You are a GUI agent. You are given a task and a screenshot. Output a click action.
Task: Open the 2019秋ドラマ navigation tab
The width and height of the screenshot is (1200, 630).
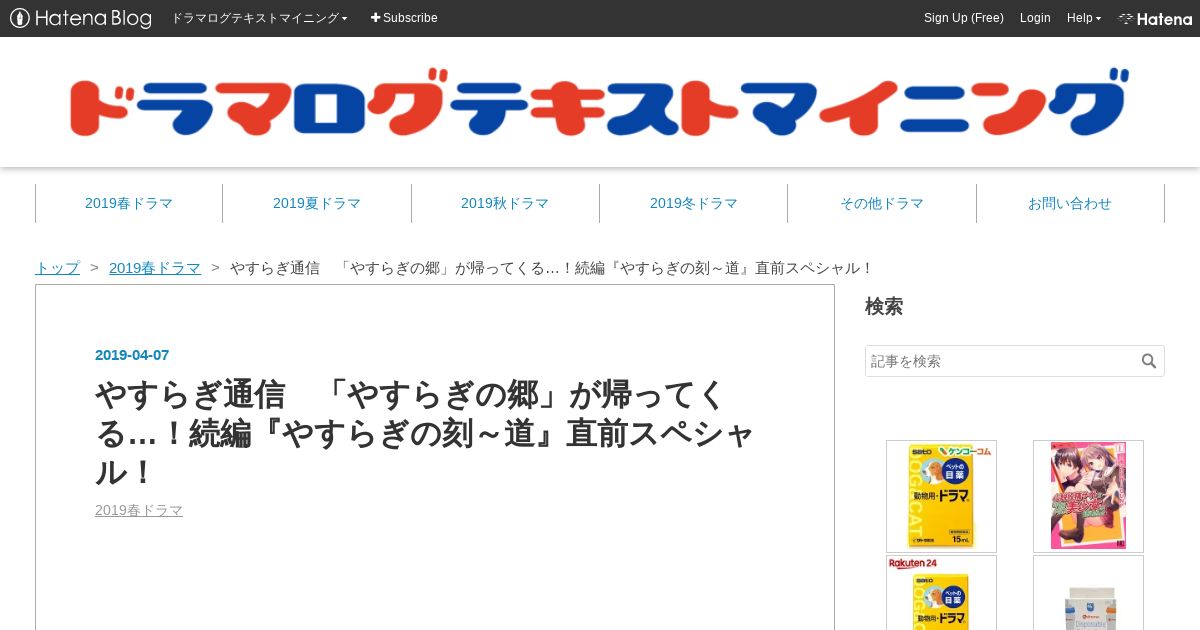[x=505, y=203]
